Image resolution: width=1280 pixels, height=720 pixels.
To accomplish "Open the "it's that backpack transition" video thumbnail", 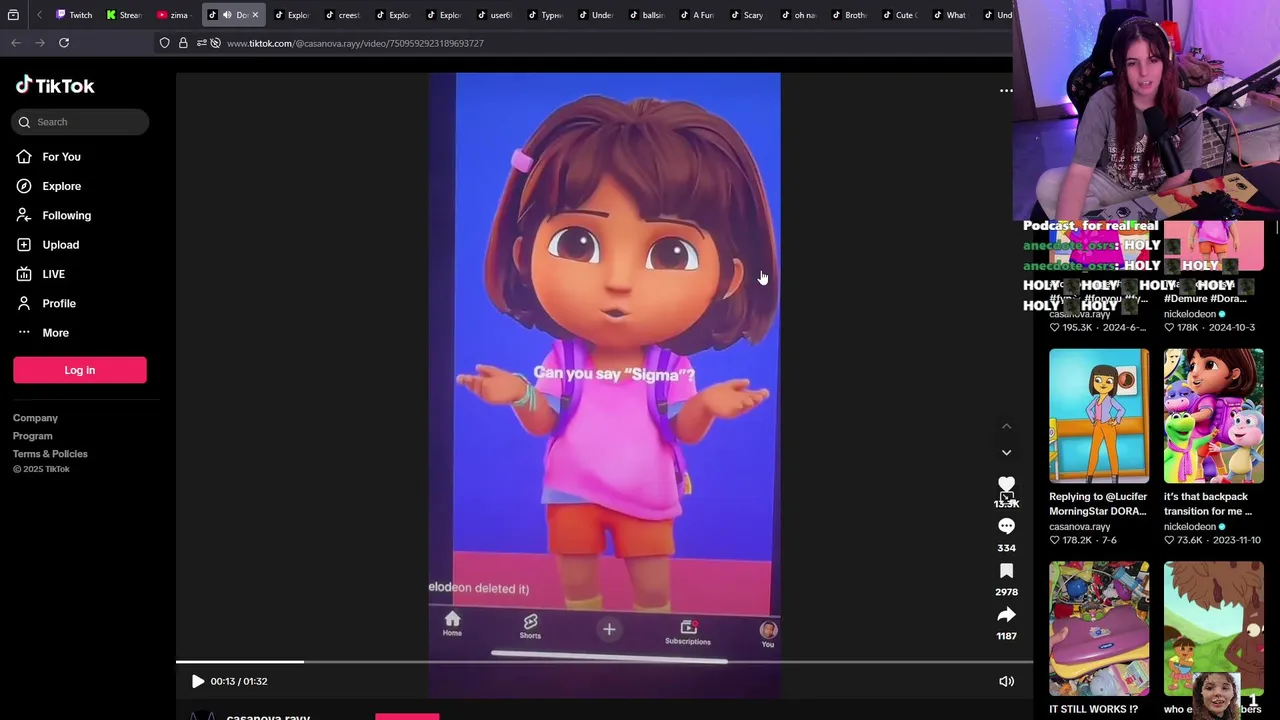I will pyautogui.click(x=1213, y=415).
